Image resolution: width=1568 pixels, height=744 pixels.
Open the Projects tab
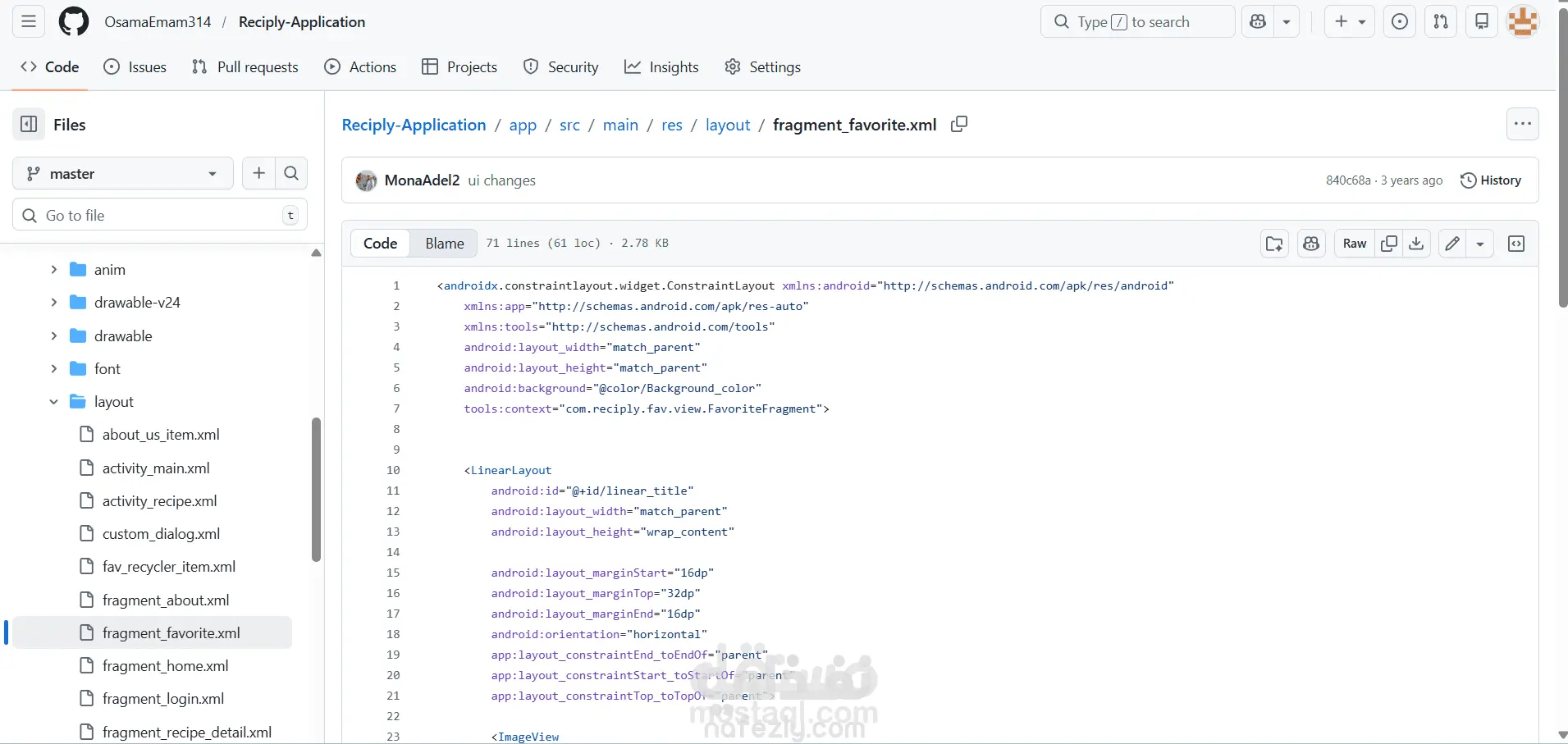coord(459,66)
